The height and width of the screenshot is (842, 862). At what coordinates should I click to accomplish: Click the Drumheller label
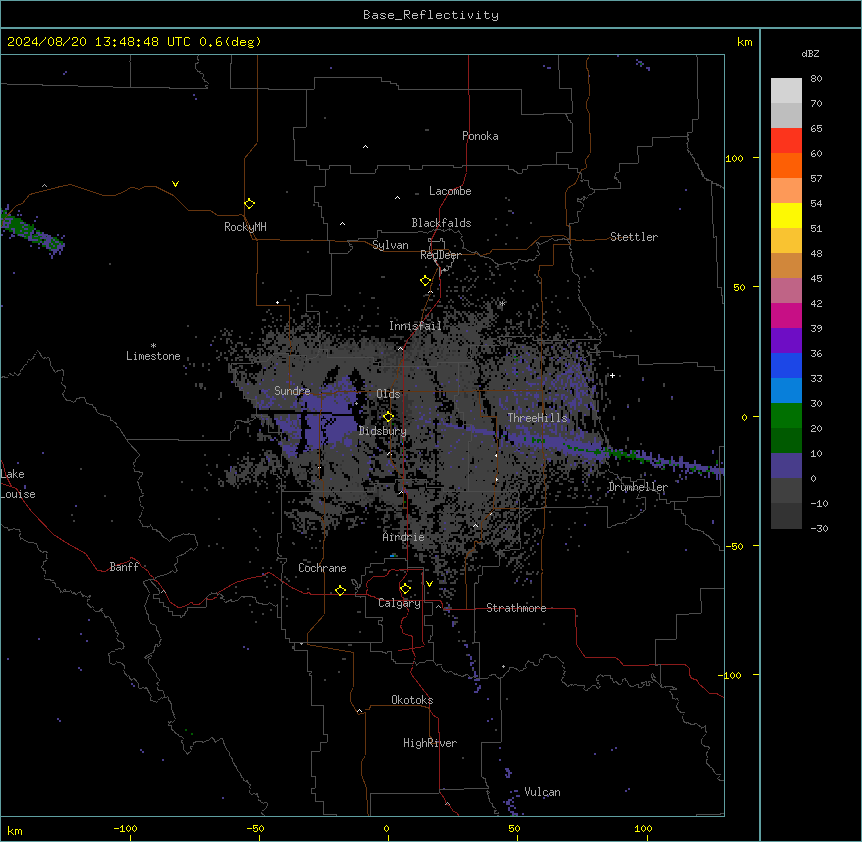[638, 487]
